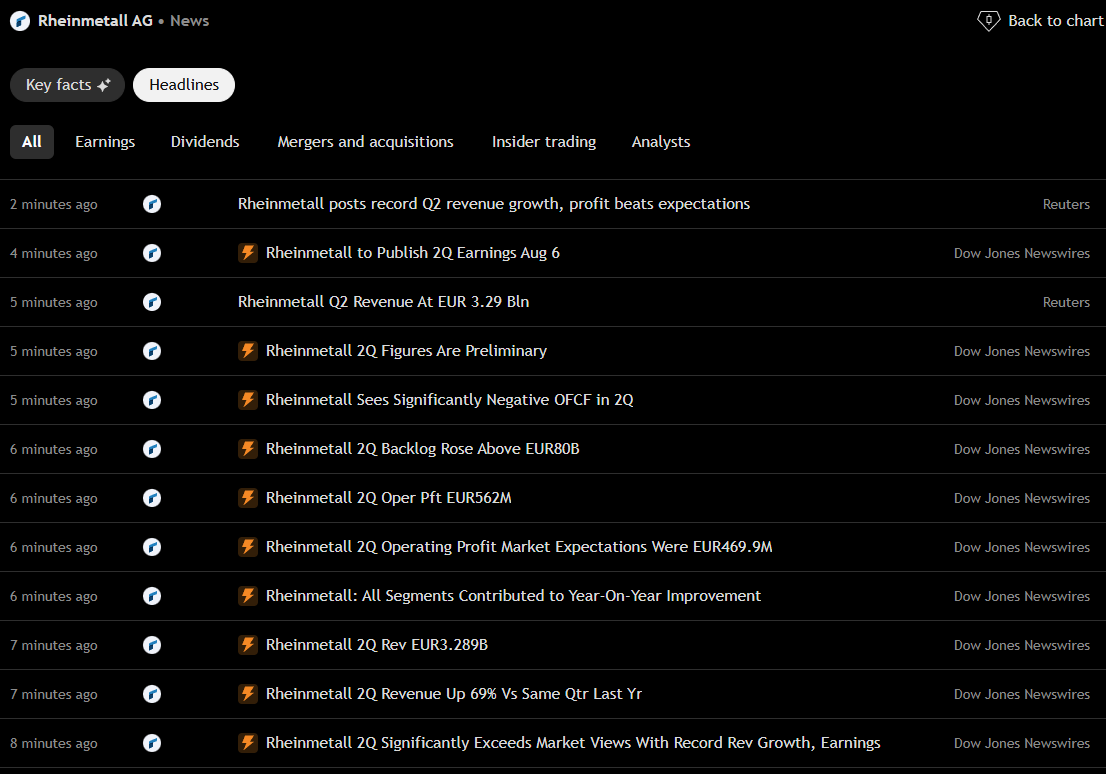
Task: Open 'Significantly Negative OFCF in 2Q' headline
Action: click(449, 400)
